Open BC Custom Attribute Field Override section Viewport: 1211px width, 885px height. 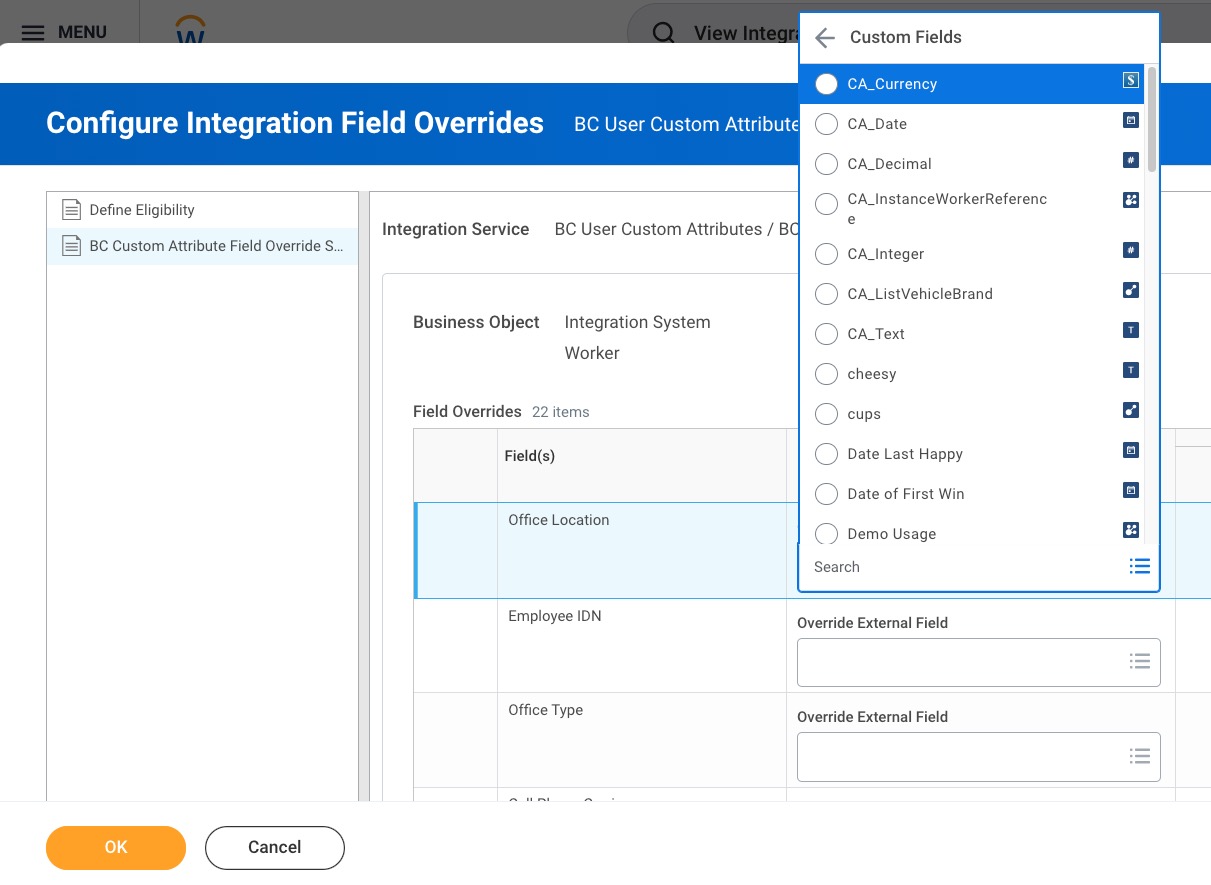[216, 246]
